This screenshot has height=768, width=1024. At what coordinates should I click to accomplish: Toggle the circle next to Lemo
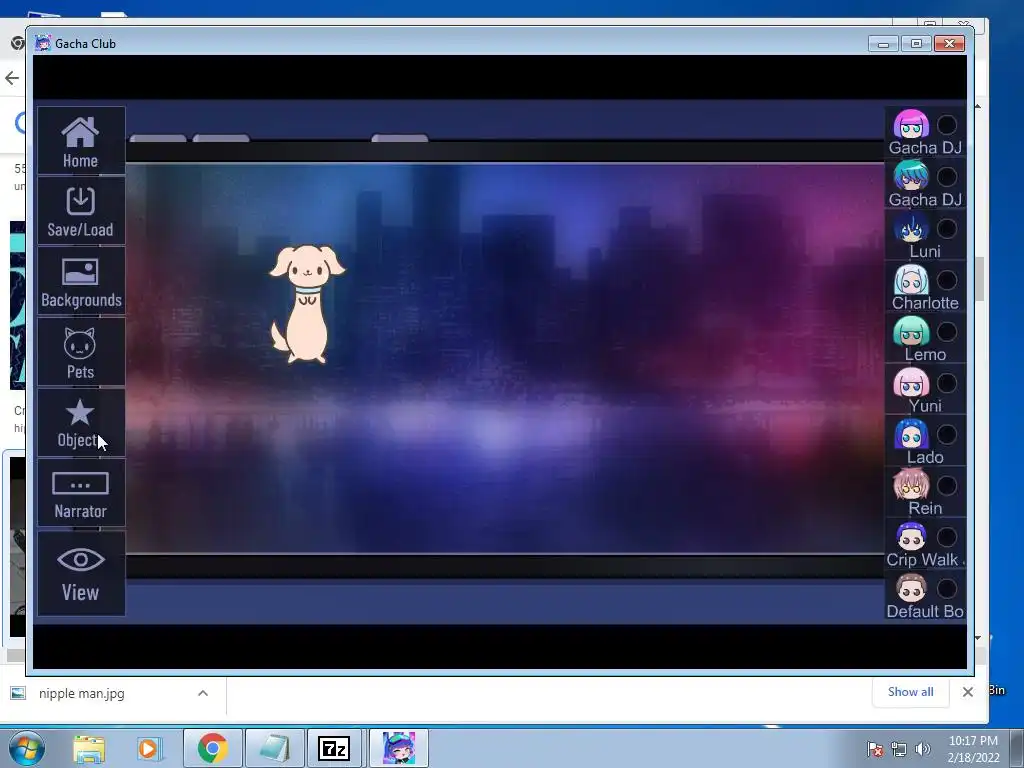947,332
